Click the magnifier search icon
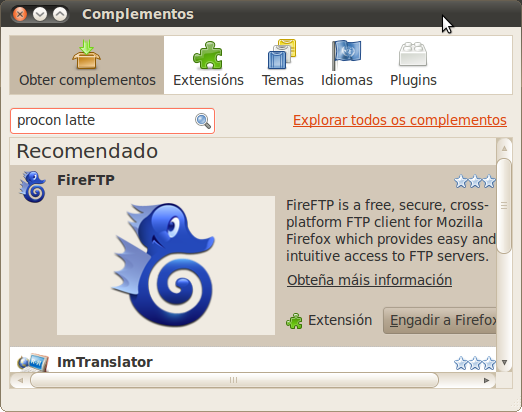Viewport: 522px width, 412px height. (203, 121)
